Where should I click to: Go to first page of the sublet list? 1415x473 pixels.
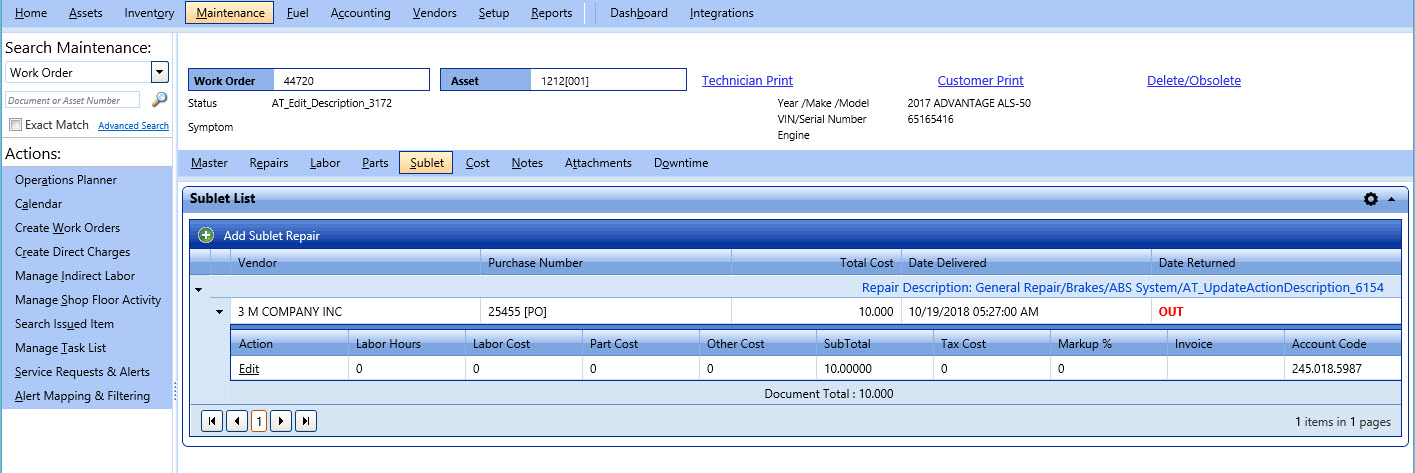click(x=212, y=421)
